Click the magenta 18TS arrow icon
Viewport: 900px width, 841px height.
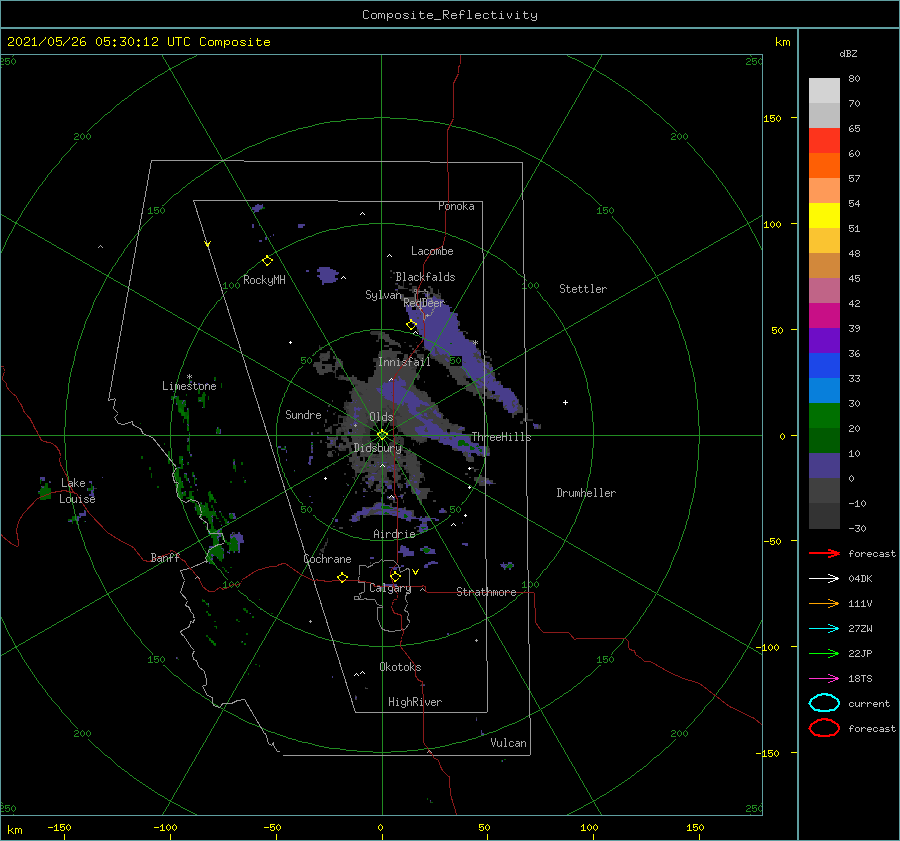824,678
